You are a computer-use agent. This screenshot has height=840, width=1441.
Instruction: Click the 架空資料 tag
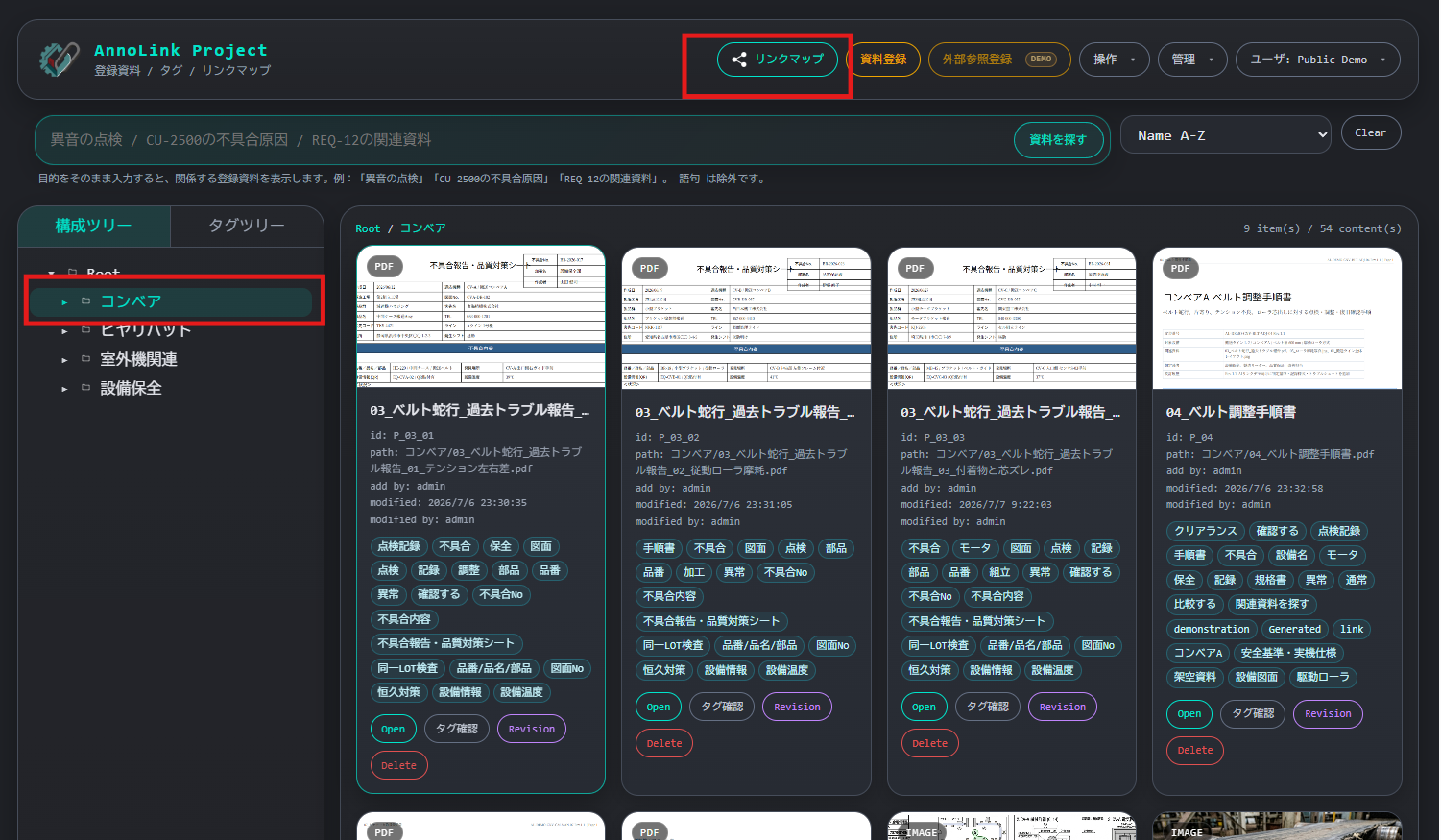(1195, 678)
